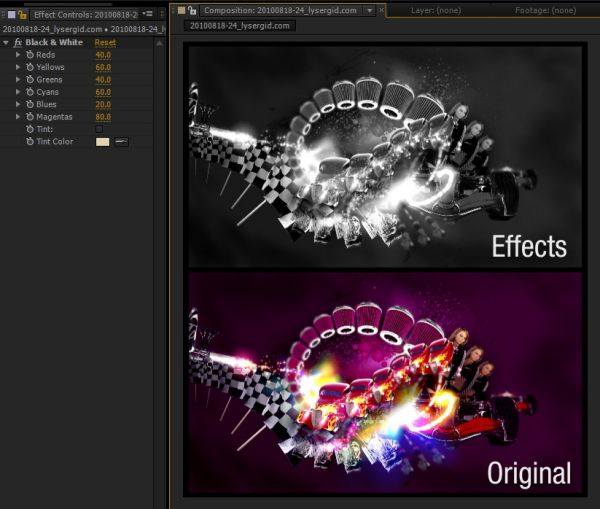Click the Effect Controls panel color label square
Screen dimensions: 600x509
(x=11, y=15)
